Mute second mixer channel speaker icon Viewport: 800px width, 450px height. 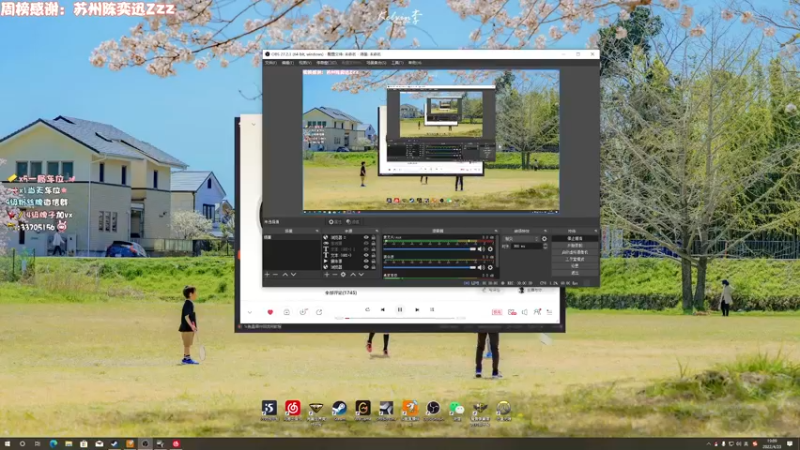[x=481, y=267]
